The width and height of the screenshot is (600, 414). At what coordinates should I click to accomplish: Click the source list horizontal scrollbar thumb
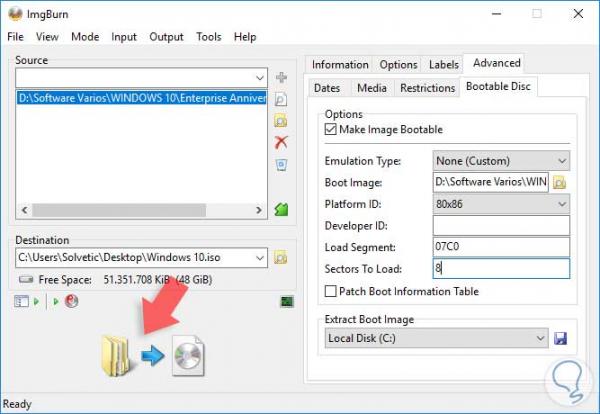tap(119, 210)
